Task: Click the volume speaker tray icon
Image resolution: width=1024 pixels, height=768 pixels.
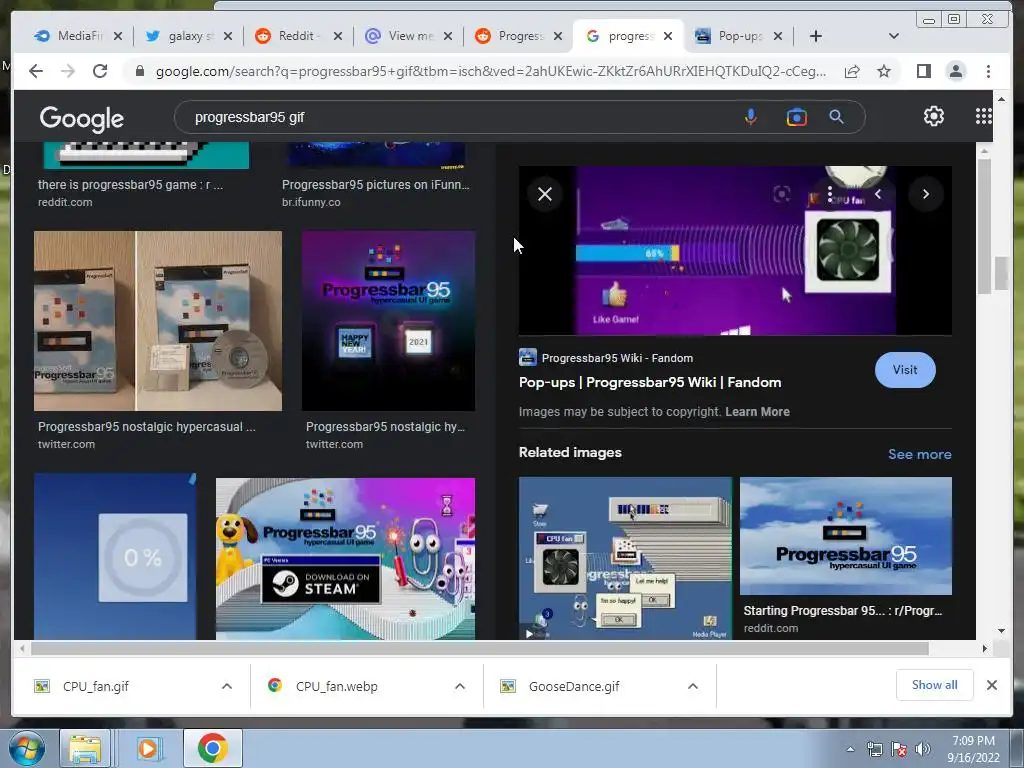Action: coord(923,749)
